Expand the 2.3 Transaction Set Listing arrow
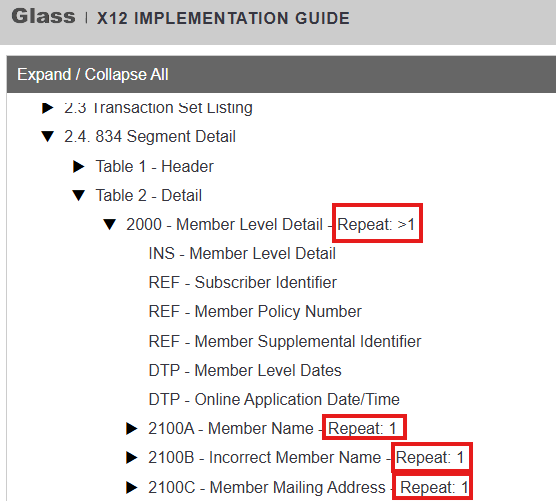556x501 pixels. click(48, 108)
